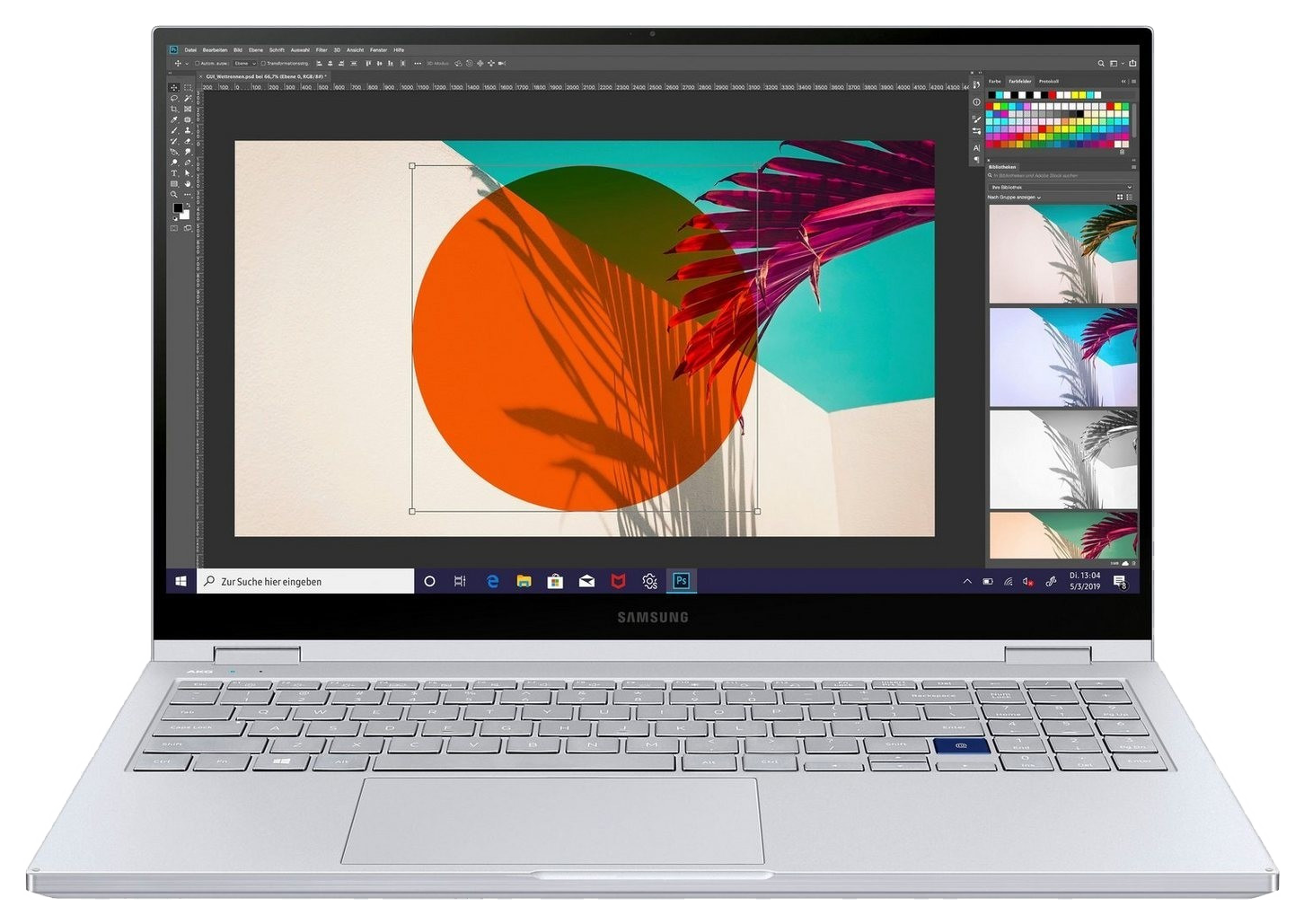Pick the Eyedropper tool
Screen dimensions: 1304x924
pos(174,119)
